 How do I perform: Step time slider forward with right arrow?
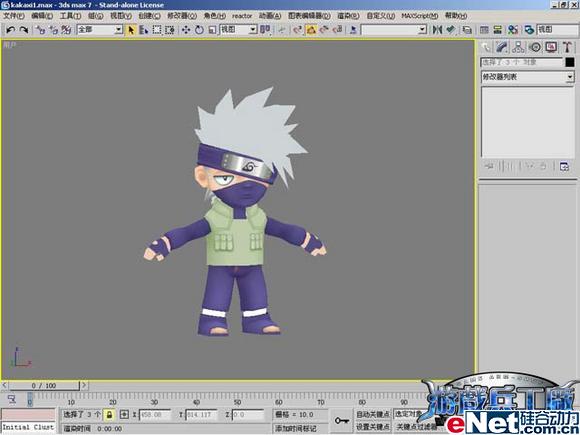point(84,385)
